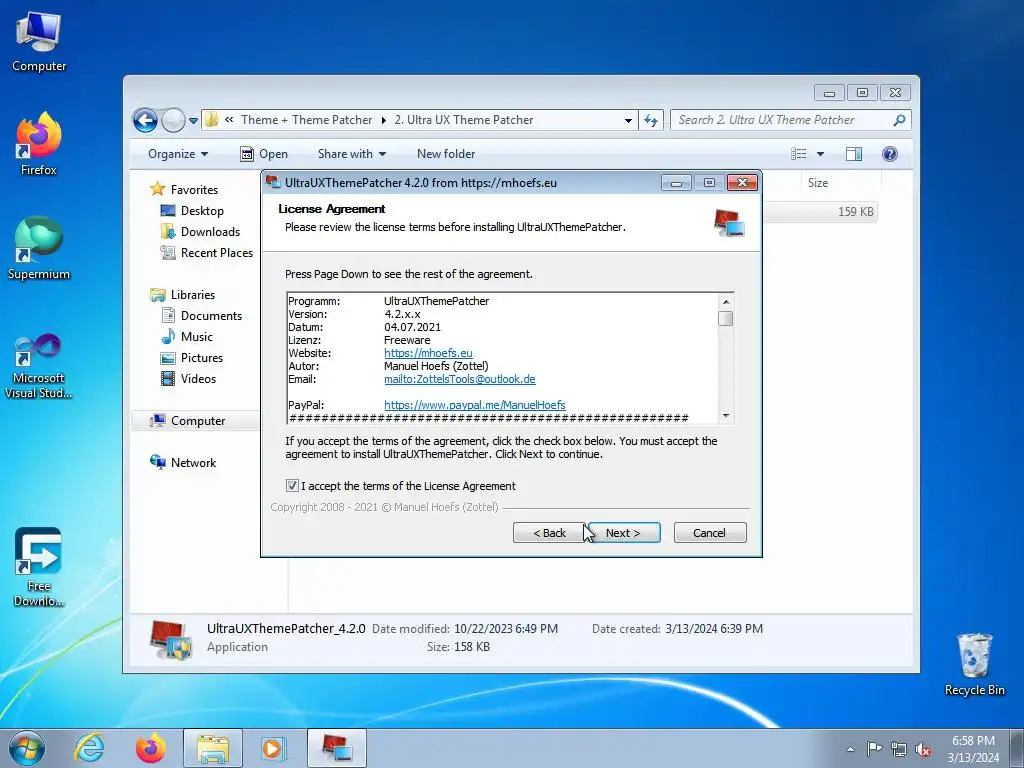1024x768 pixels.
Task: Open Desktop in Favorites
Action: click(x=202, y=211)
